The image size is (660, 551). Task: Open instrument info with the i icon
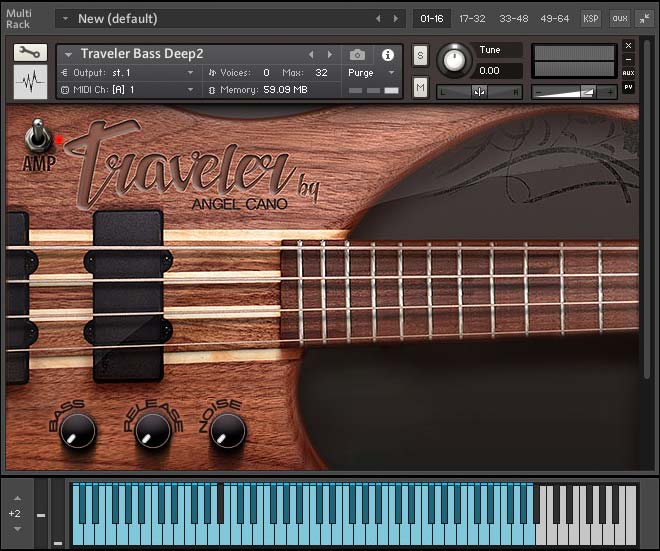click(388, 55)
